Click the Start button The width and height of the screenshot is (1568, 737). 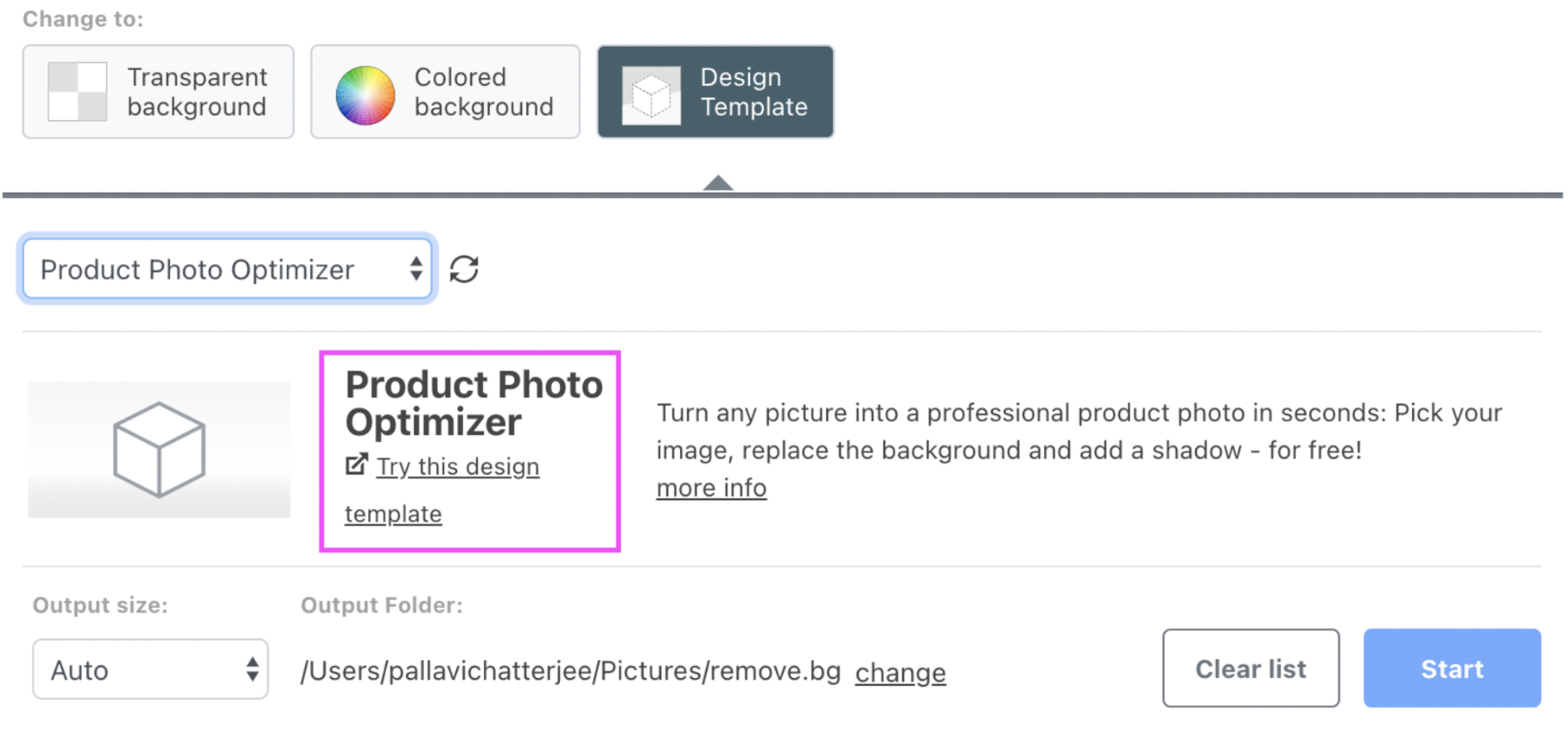tap(1452, 668)
